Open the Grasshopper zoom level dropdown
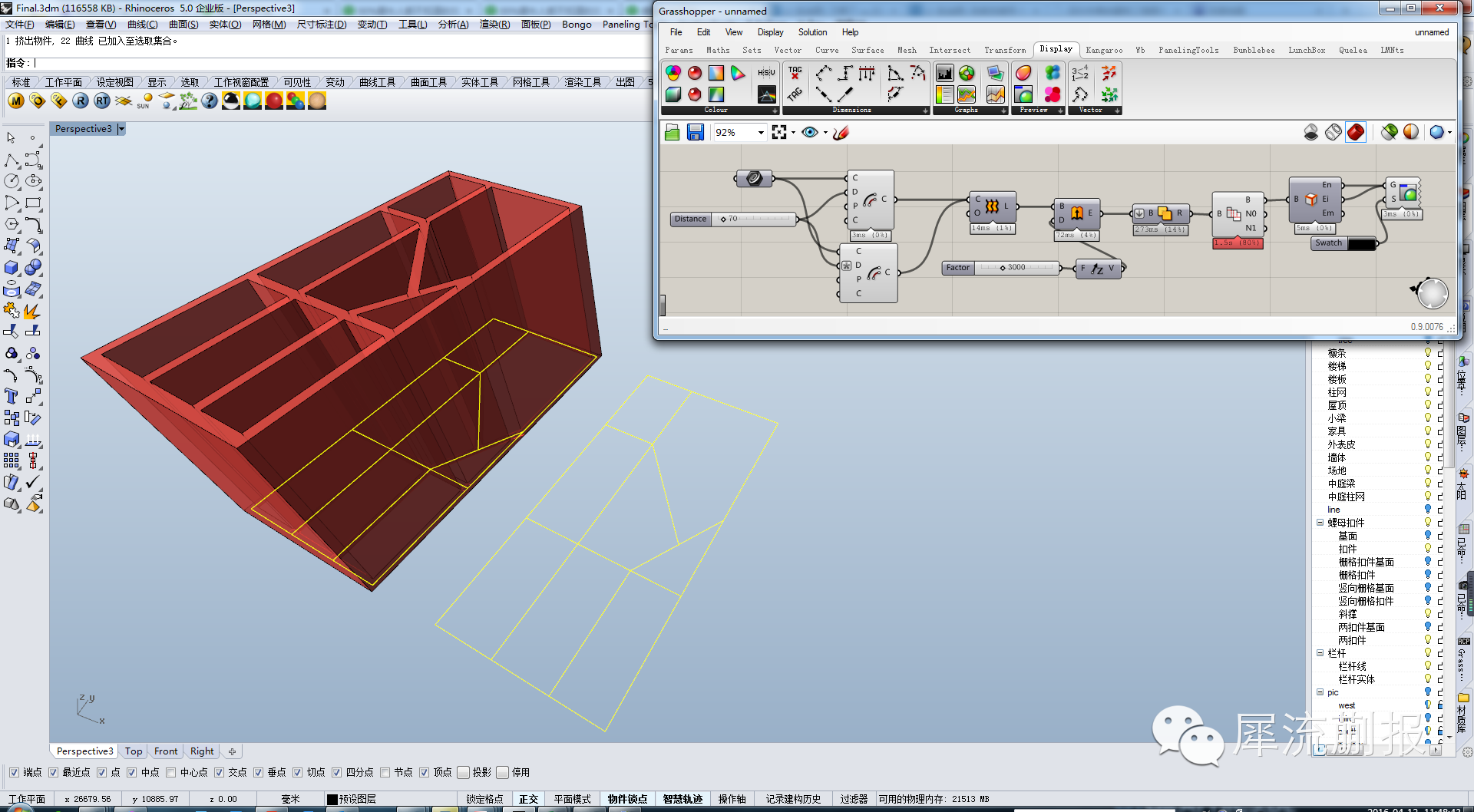The height and width of the screenshot is (812, 1474). click(761, 133)
